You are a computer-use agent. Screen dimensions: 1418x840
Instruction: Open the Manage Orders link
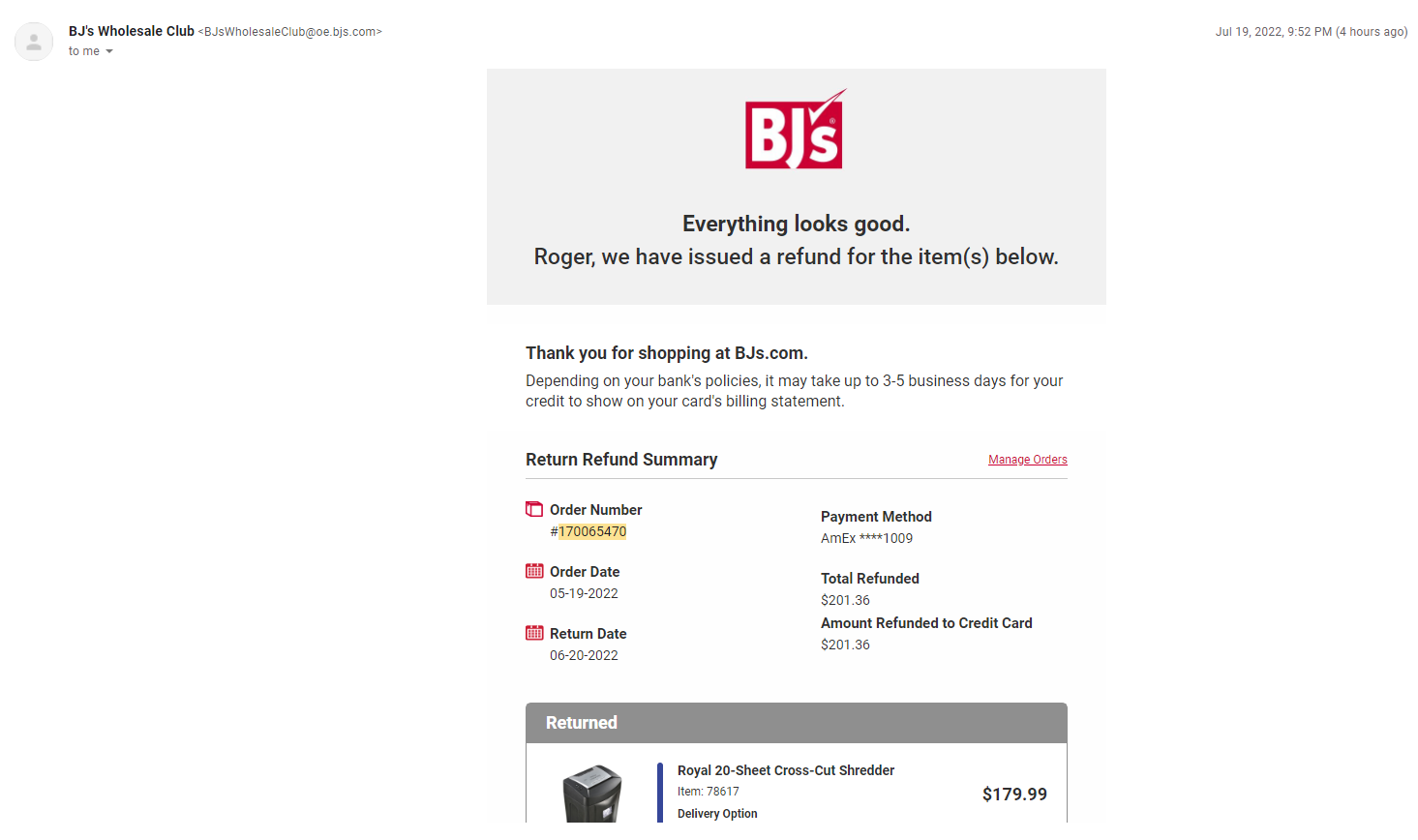(x=1028, y=460)
